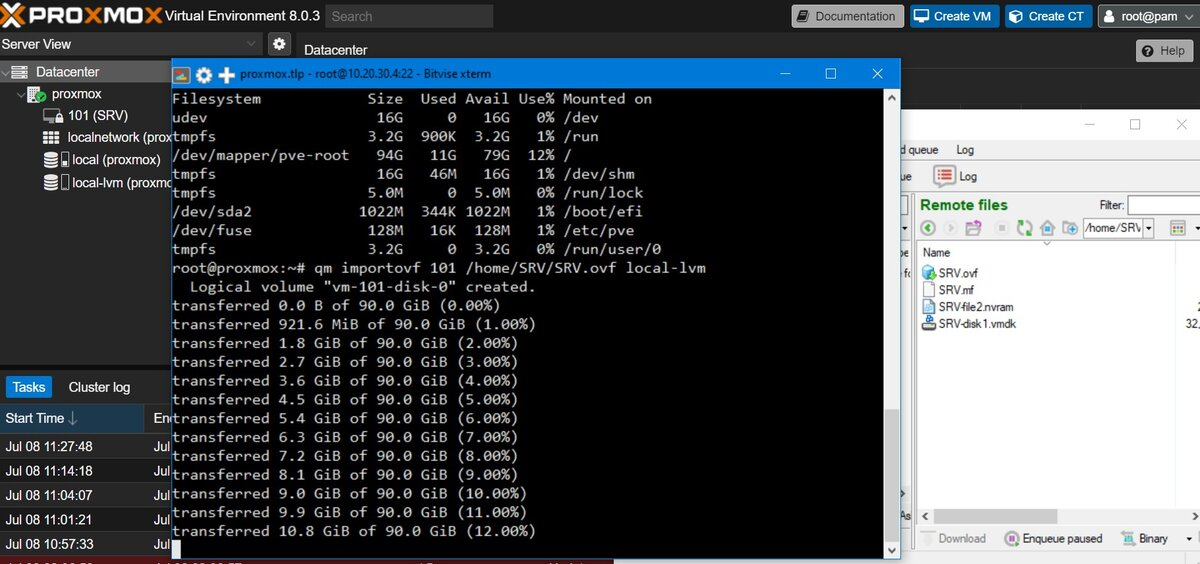Click the Create VM button
Image resolution: width=1200 pixels, height=564 pixels.
coord(953,16)
